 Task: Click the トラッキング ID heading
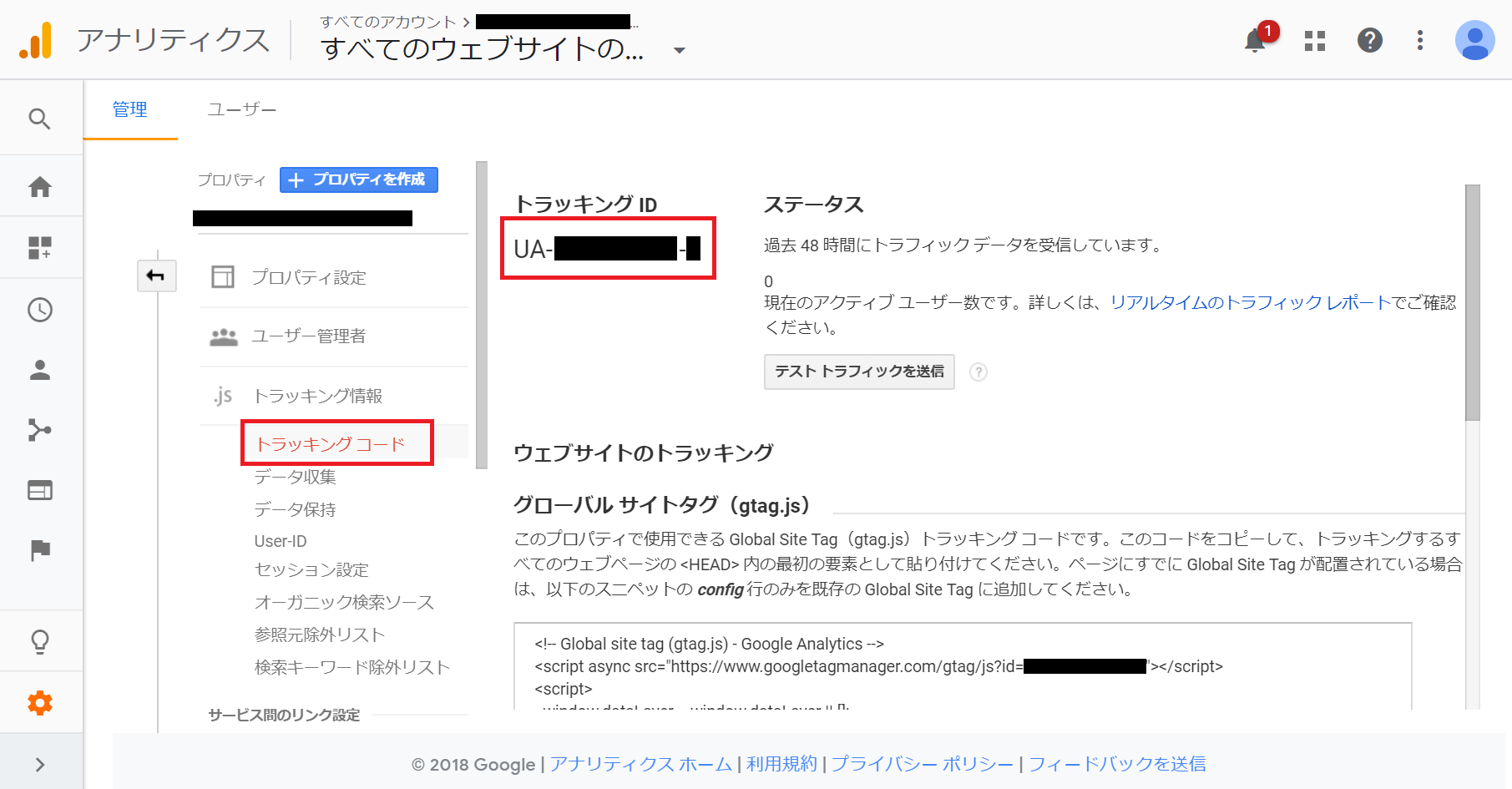[x=585, y=205]
